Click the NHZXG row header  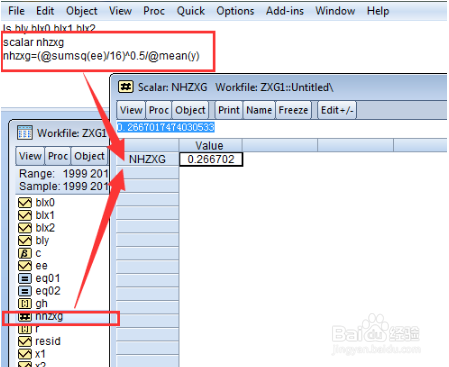pos(147,159)
